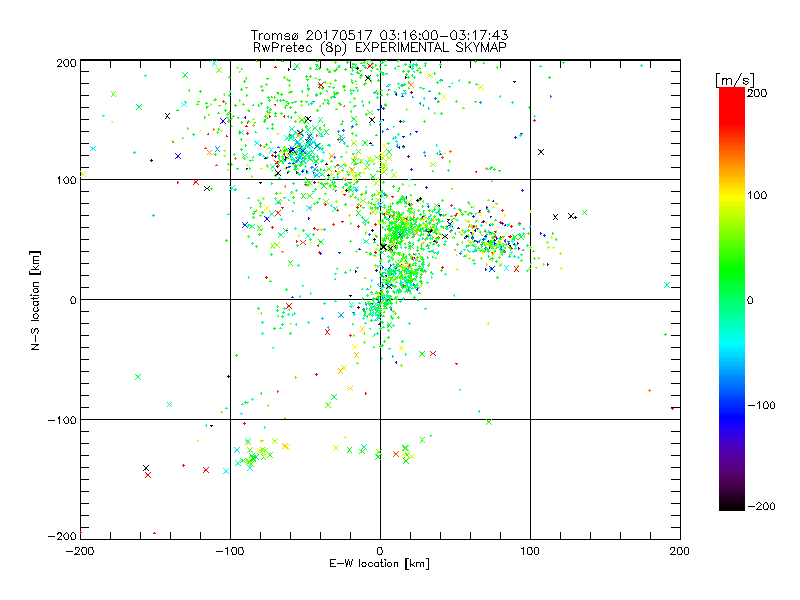
Task: Click the x-axis '200' tick label
Action: (680, 551)
